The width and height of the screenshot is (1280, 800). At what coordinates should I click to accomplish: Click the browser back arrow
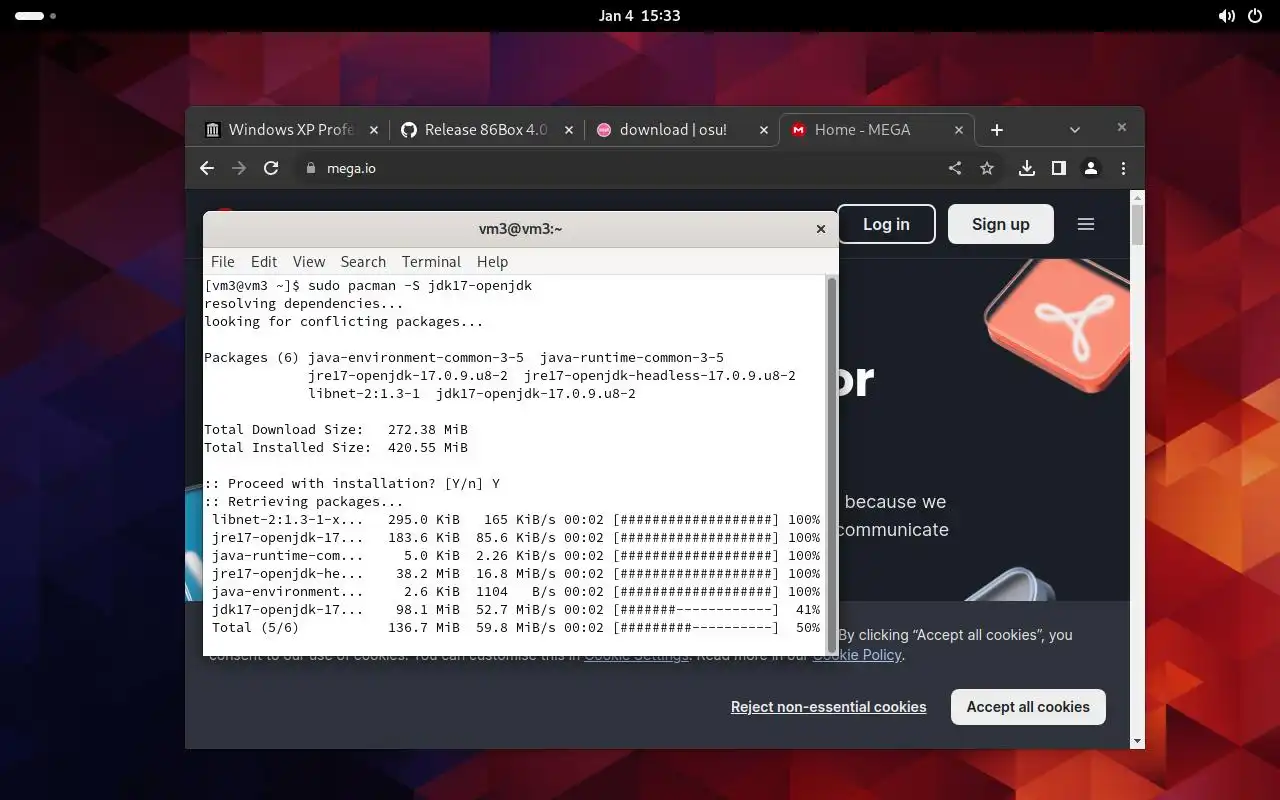(207, 168)
